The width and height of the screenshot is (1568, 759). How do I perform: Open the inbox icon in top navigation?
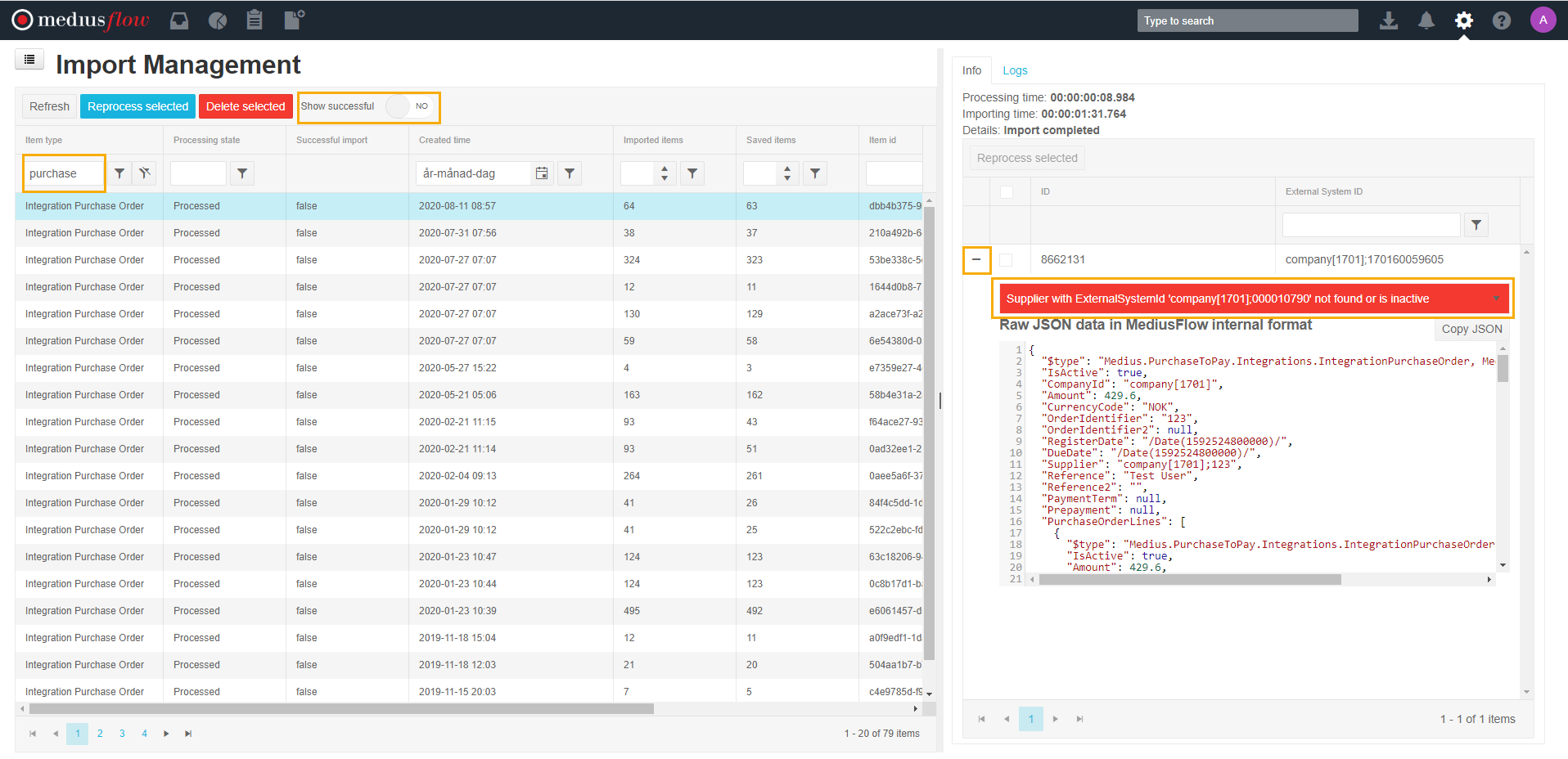pos(178,20)
